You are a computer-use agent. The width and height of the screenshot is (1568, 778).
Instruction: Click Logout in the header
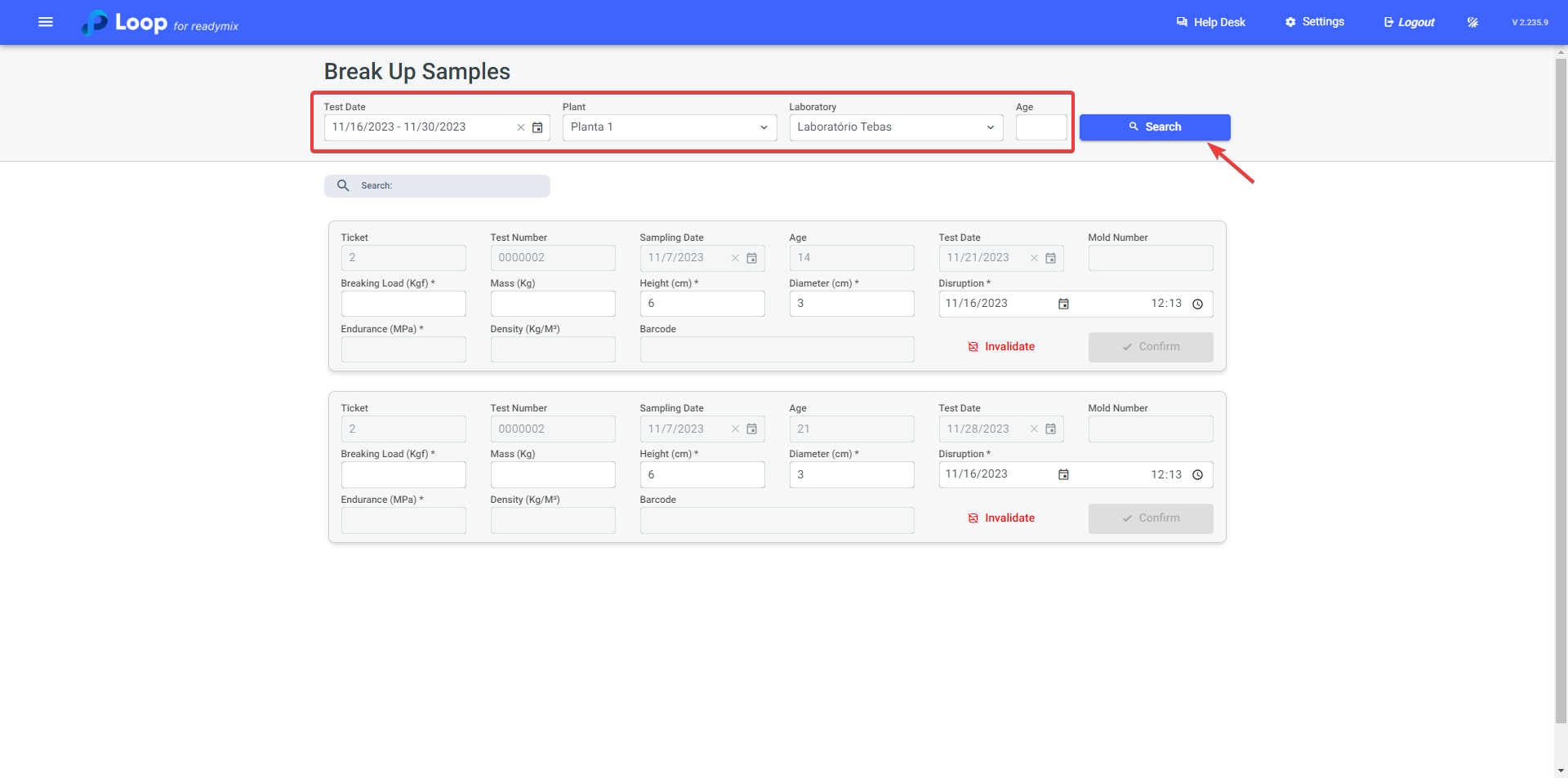pos(1409,22)
